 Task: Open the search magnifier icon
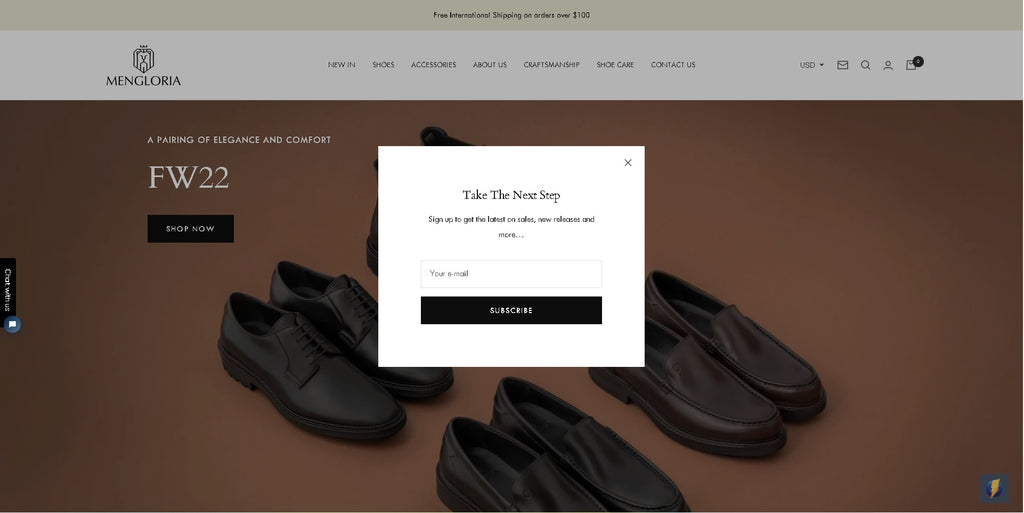[x=865, y=65]
